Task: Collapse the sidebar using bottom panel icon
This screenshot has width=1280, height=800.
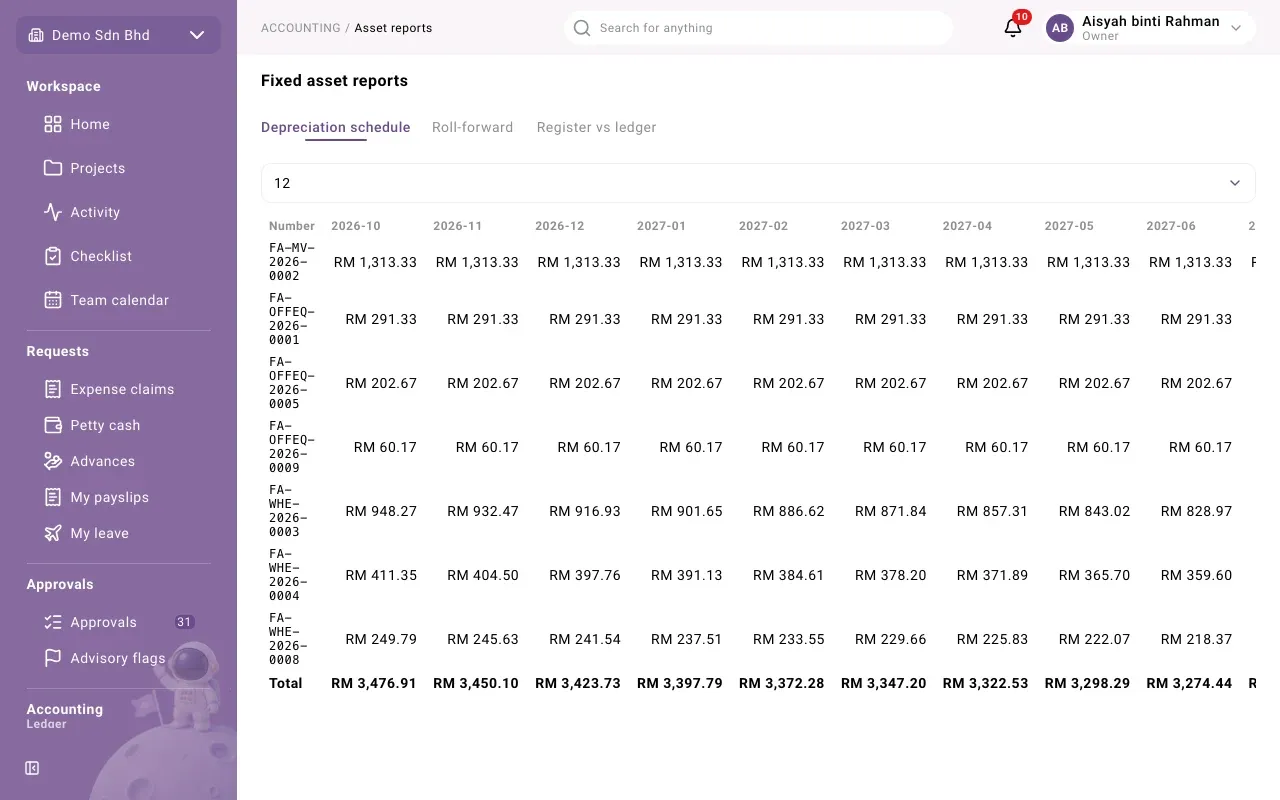Action: pyautogui.click(x=32, y=768)
